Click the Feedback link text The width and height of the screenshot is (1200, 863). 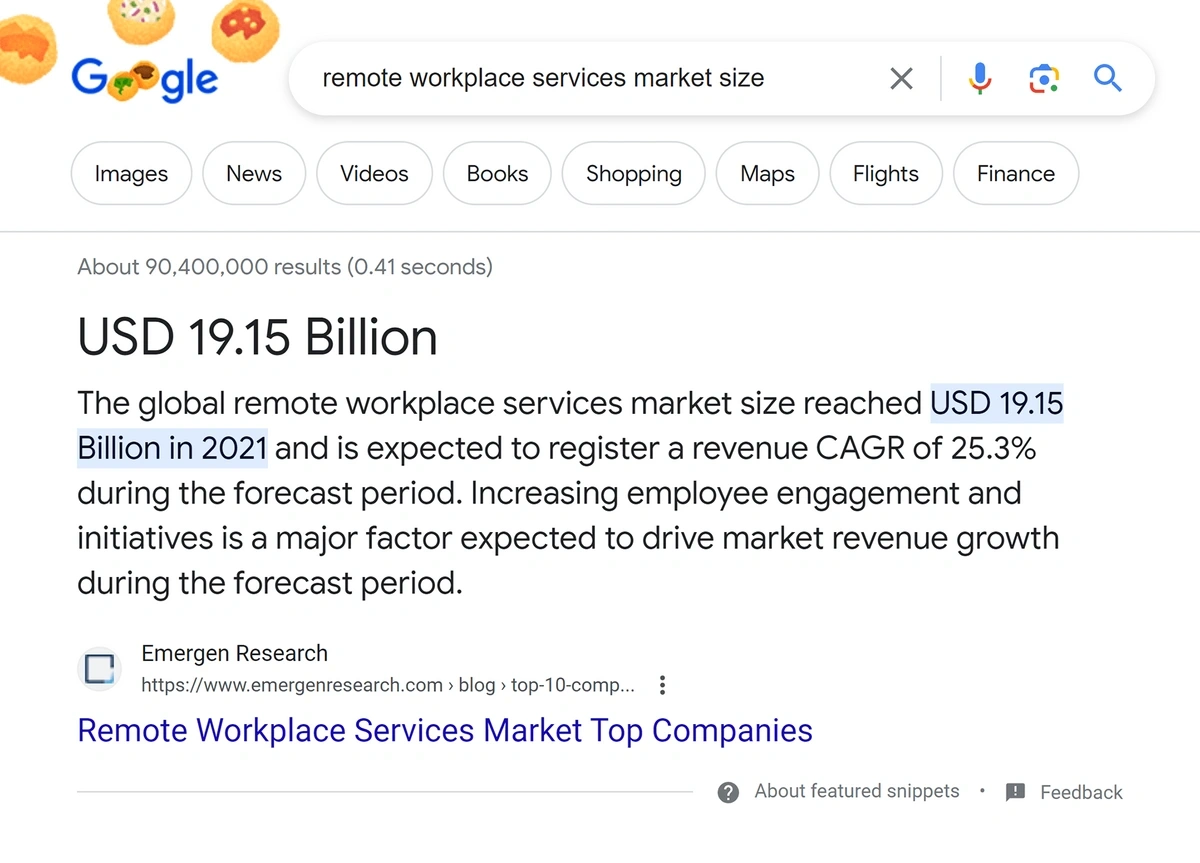click(1081, 792)
